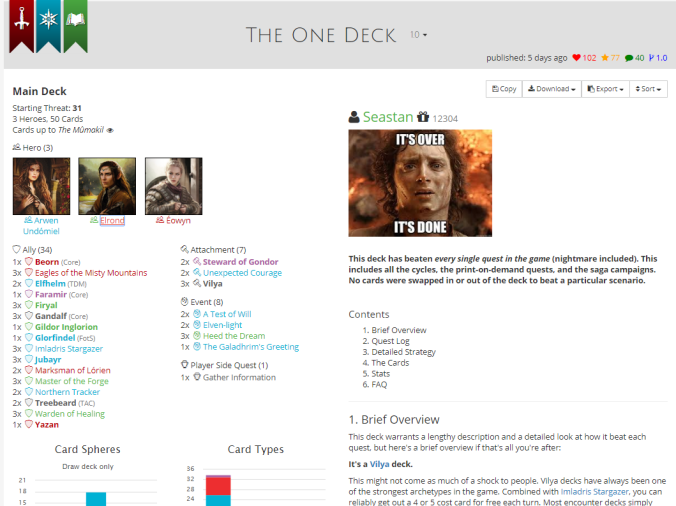Open the Warden of Healing card link
This screenshot has width=676, height=506.
coord(70,414)
